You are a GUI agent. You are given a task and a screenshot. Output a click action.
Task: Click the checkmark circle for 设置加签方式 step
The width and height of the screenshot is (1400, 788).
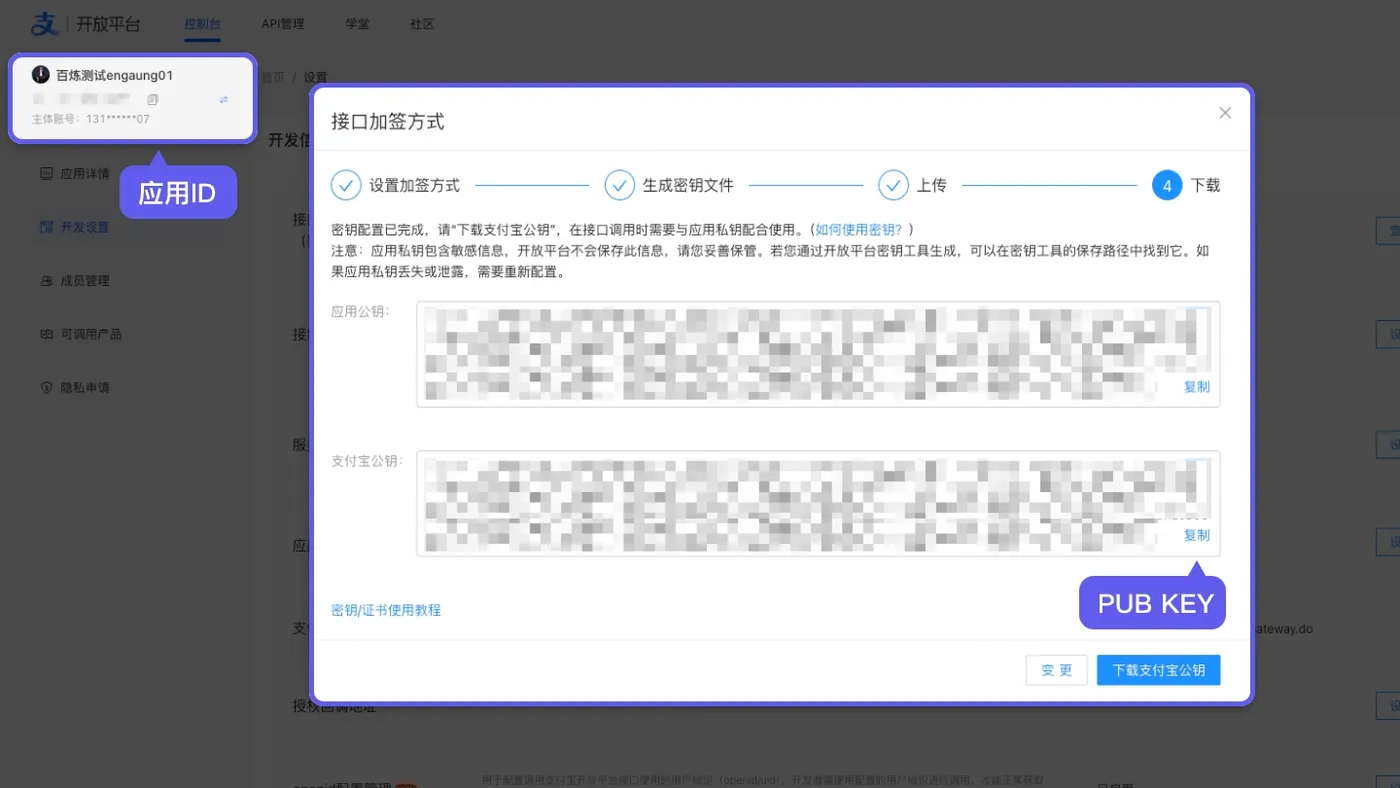click(x=346, y=185)
